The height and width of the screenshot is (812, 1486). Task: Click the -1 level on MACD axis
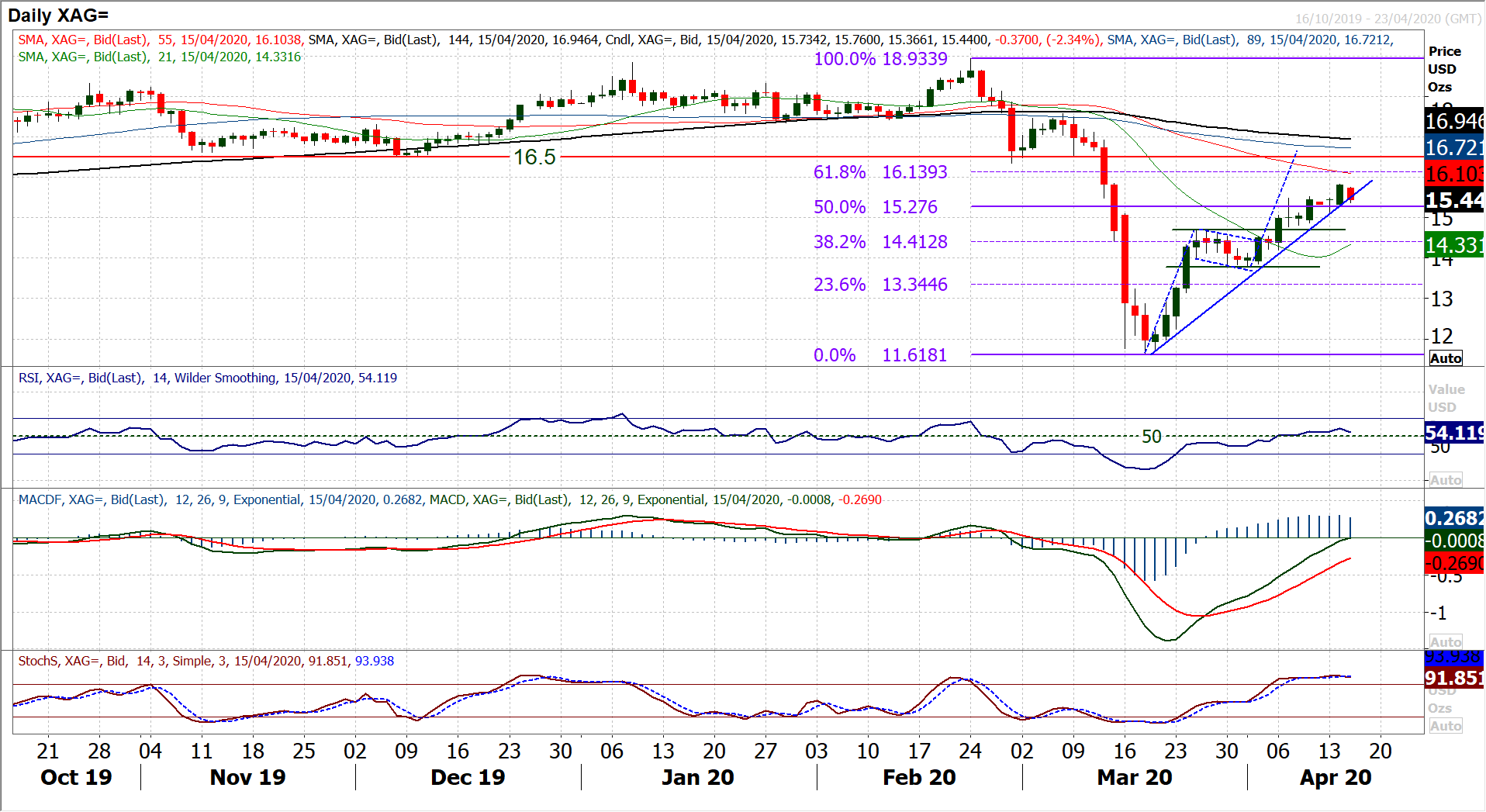1438,613
